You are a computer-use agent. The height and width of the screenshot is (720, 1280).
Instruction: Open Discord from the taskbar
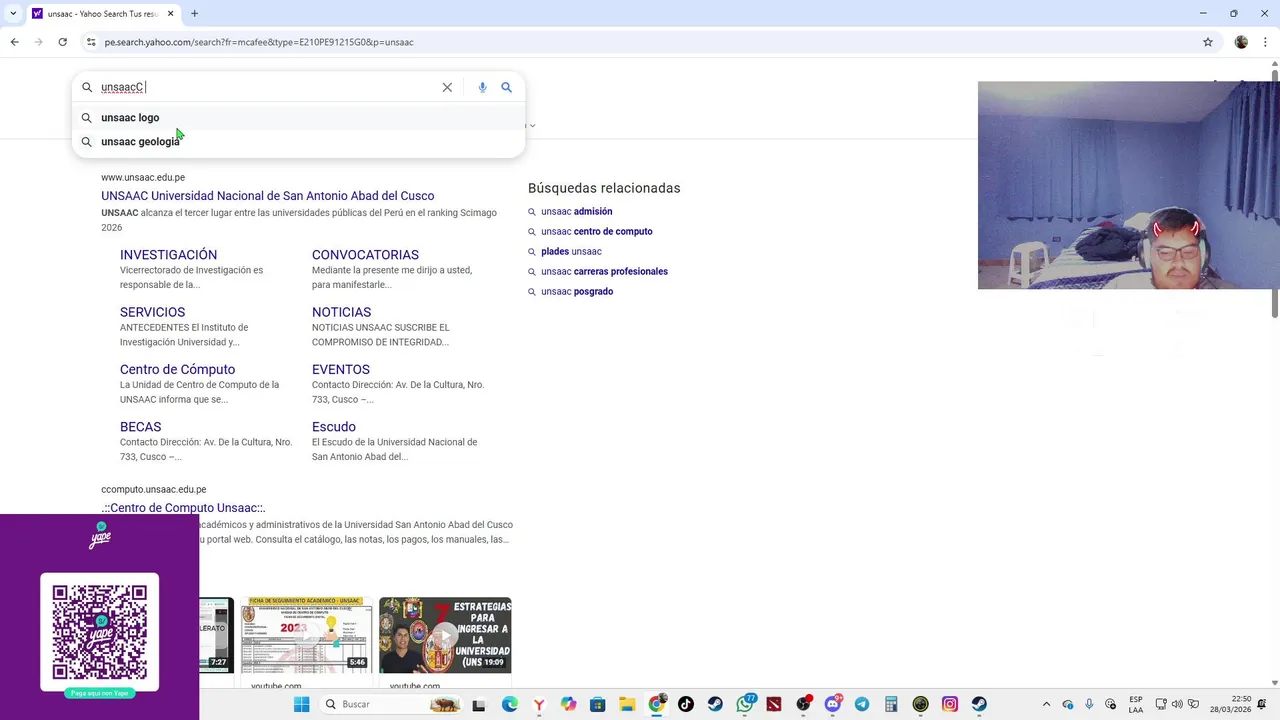coord(833,704)
